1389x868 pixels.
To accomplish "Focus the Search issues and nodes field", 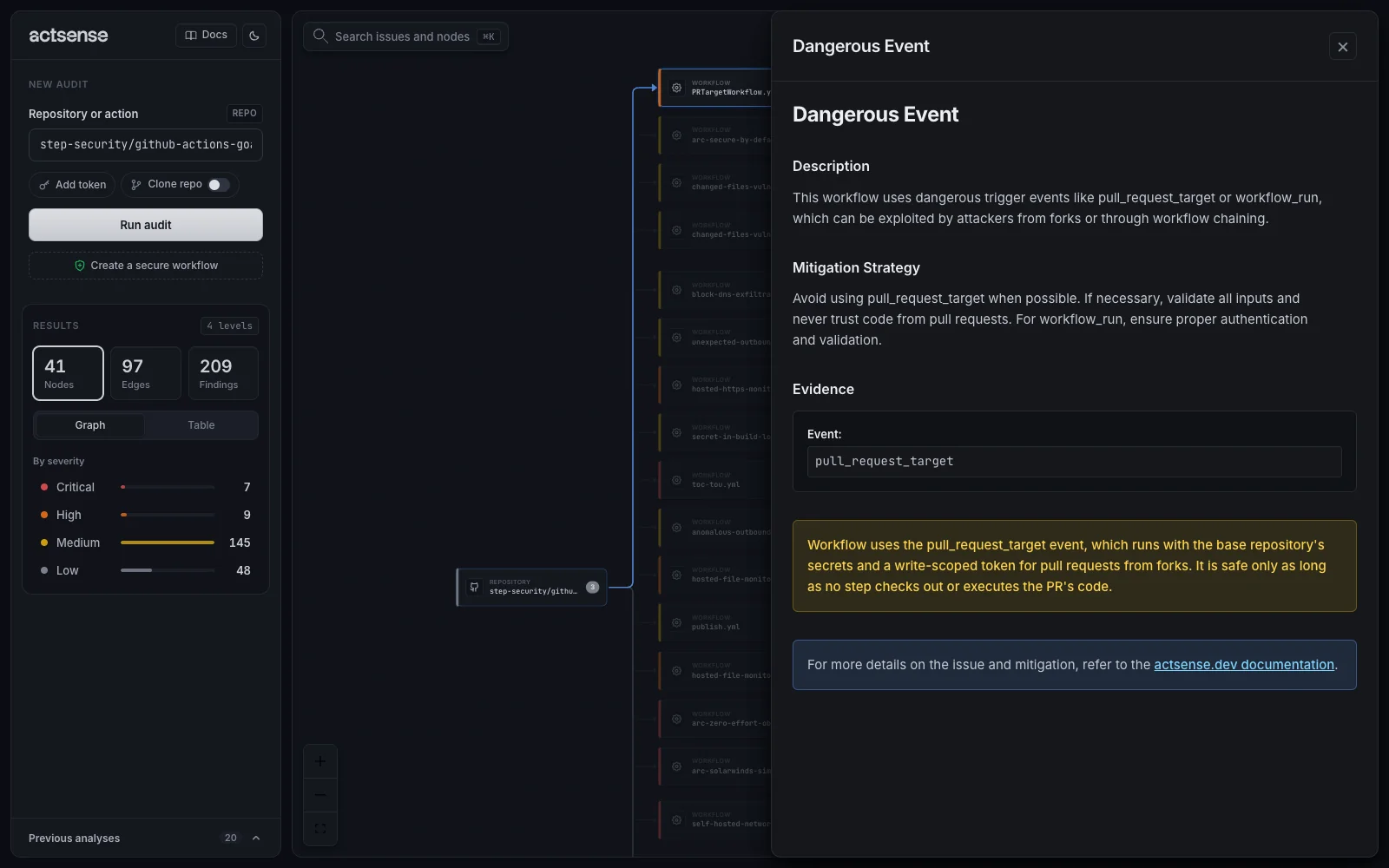I will click(405, 36).
